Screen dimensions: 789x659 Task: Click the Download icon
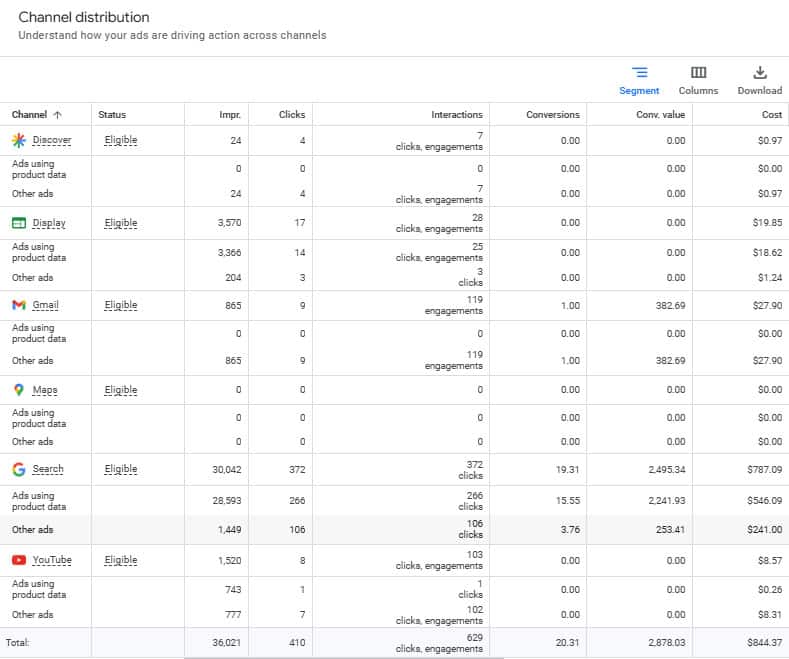coord(759,73)
